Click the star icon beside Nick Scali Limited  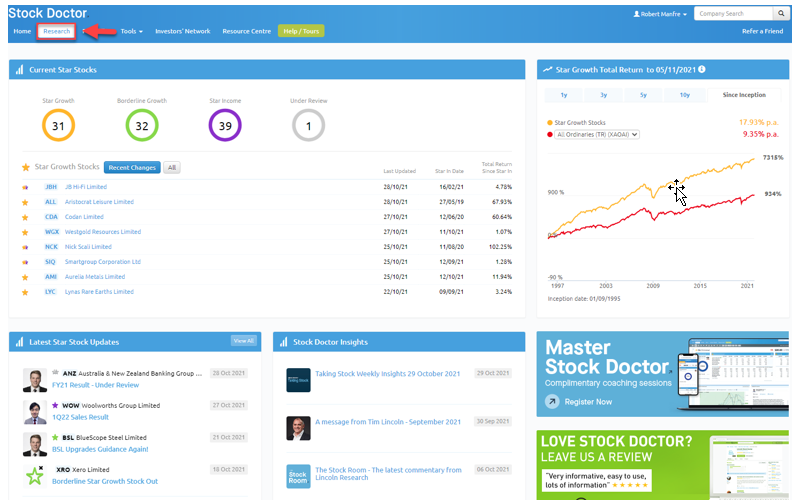25,247
